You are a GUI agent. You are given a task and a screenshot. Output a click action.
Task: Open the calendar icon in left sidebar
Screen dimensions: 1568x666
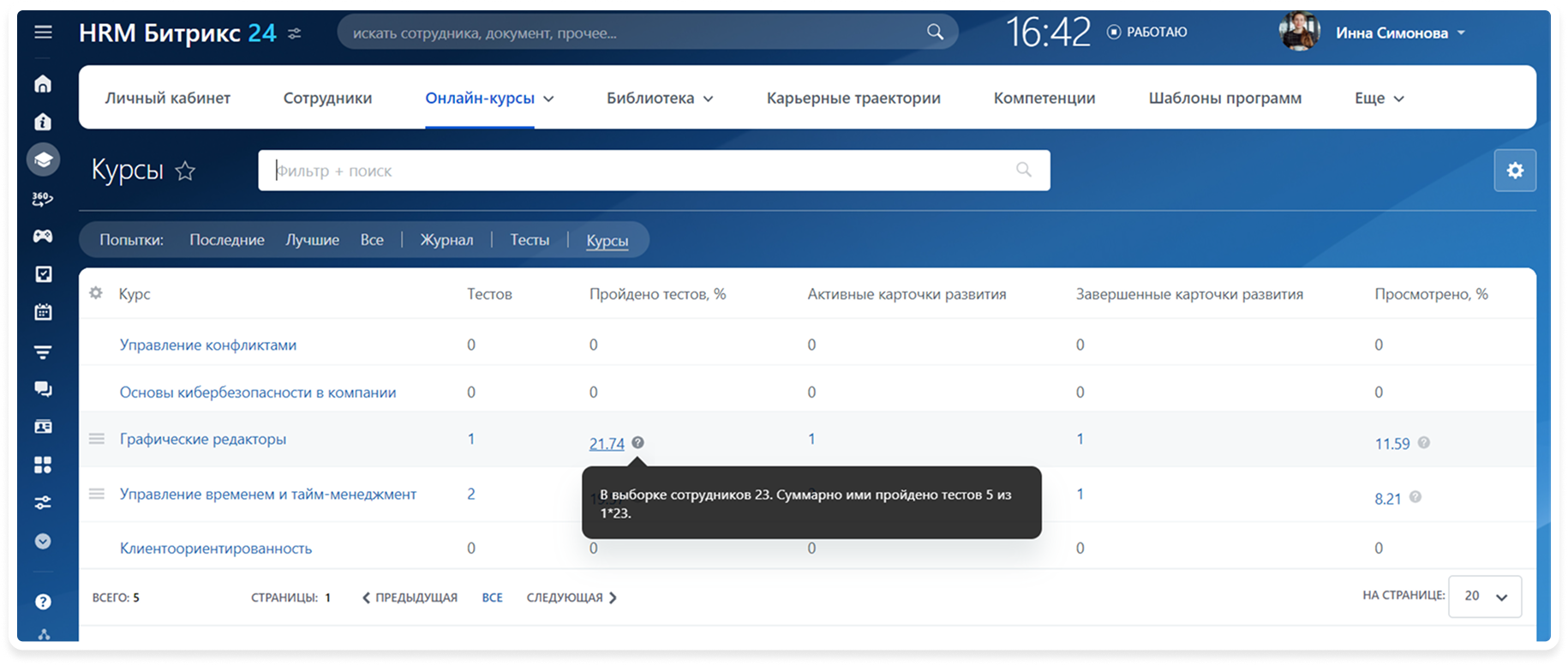point(43,312)
